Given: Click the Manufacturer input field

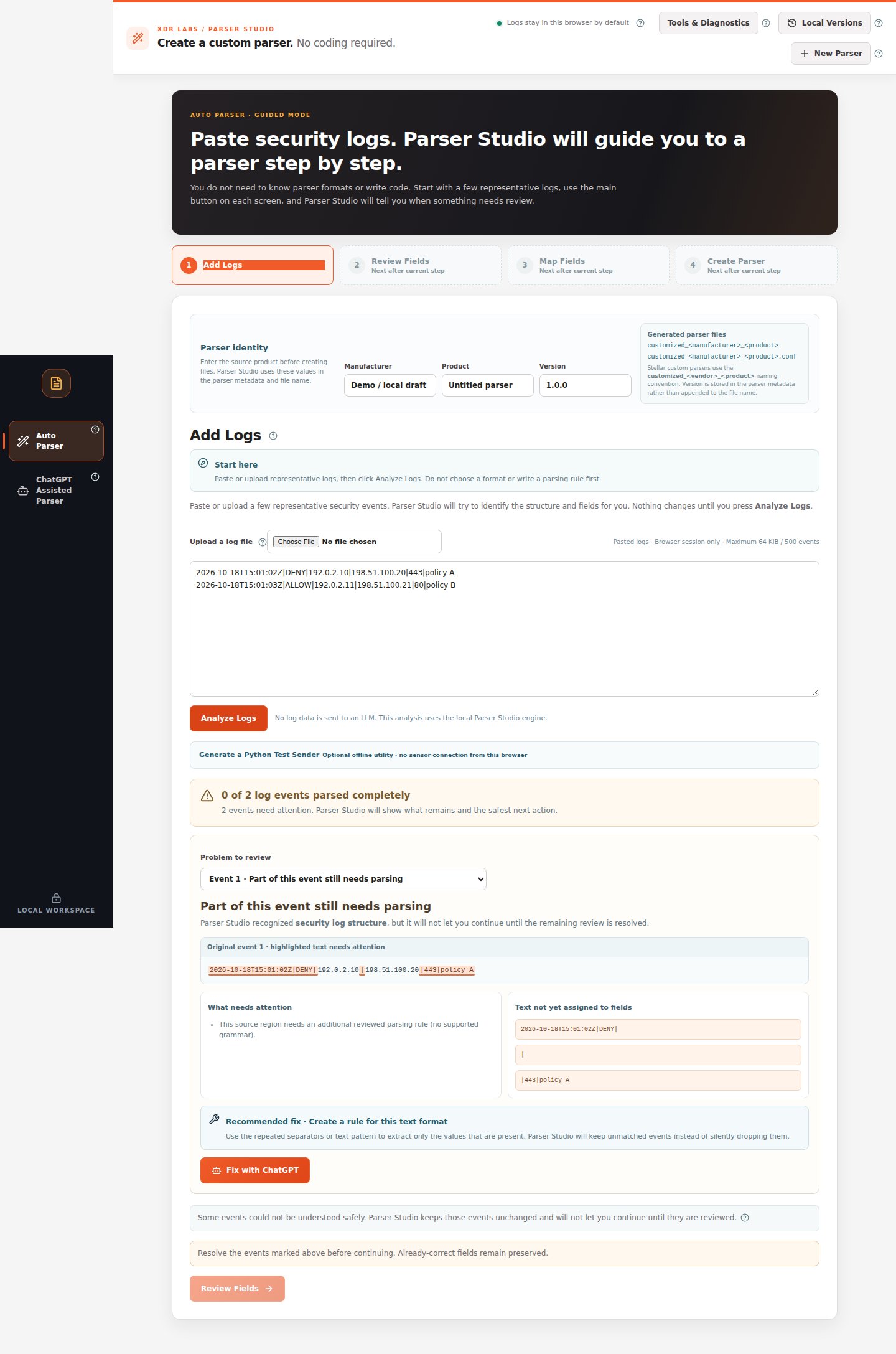Looking at the screenshot, I should (390, 385).
